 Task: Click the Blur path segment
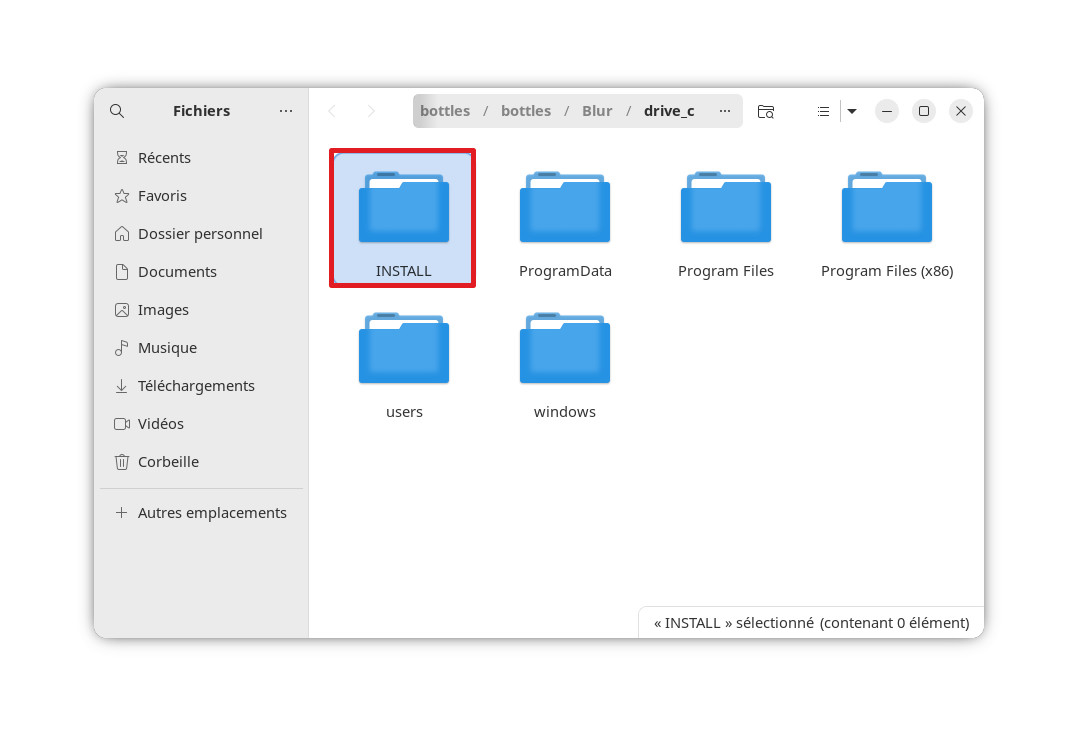coord(597,111)
